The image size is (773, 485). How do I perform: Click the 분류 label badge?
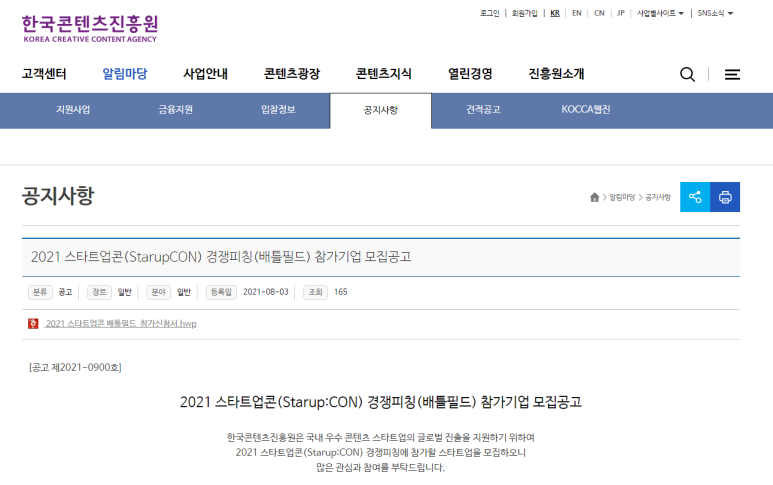point(40,292)
